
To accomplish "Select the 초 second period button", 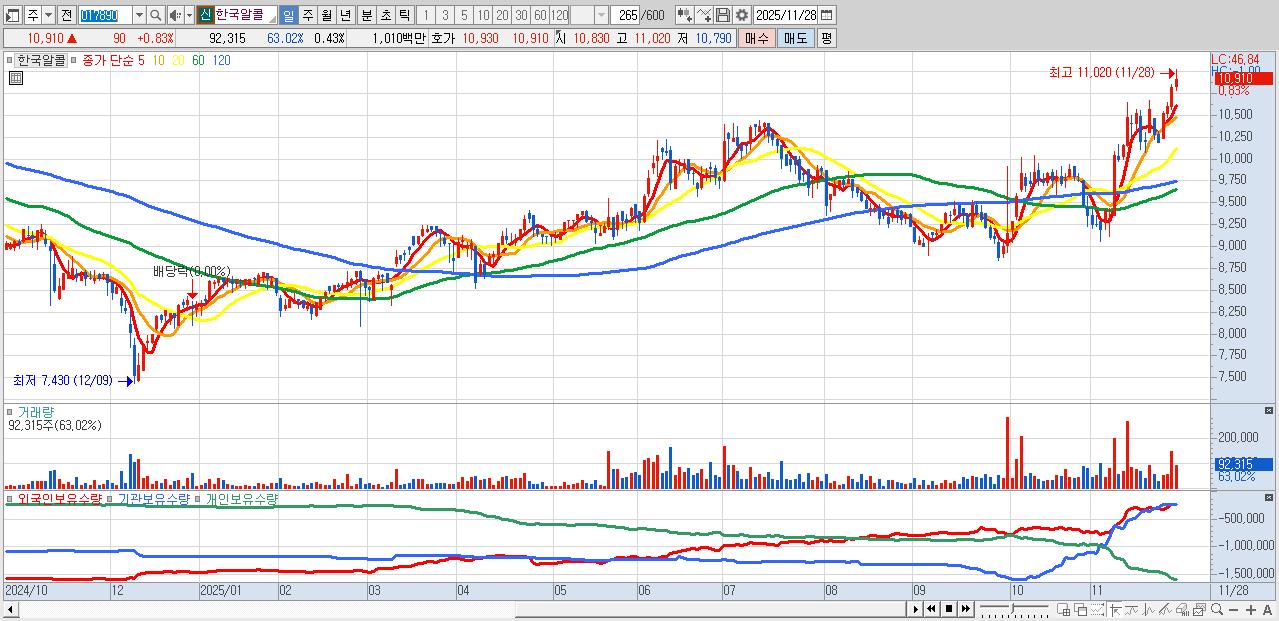I will (x=385, y=15).
